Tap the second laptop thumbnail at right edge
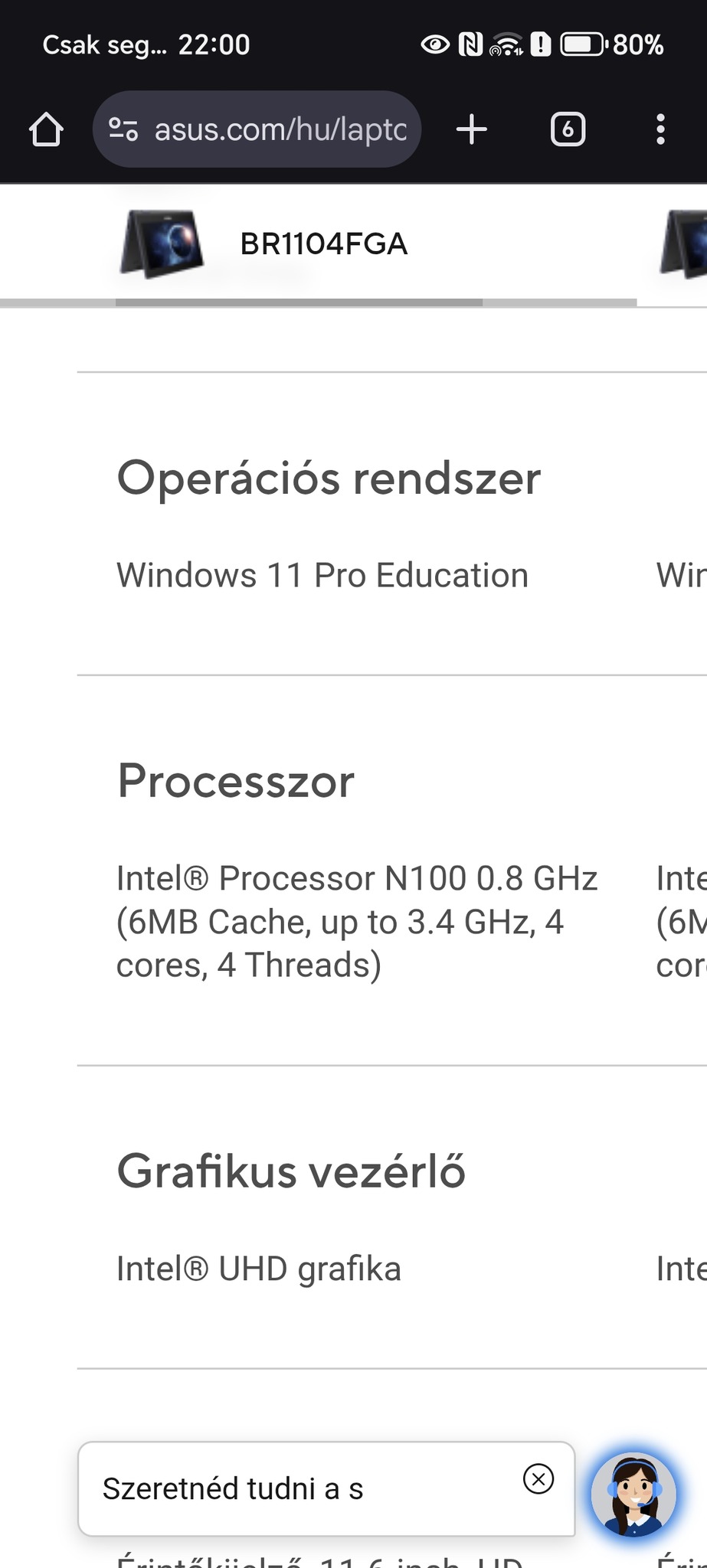The width and height of the screenshot is (707, 1568). [684, 244]
